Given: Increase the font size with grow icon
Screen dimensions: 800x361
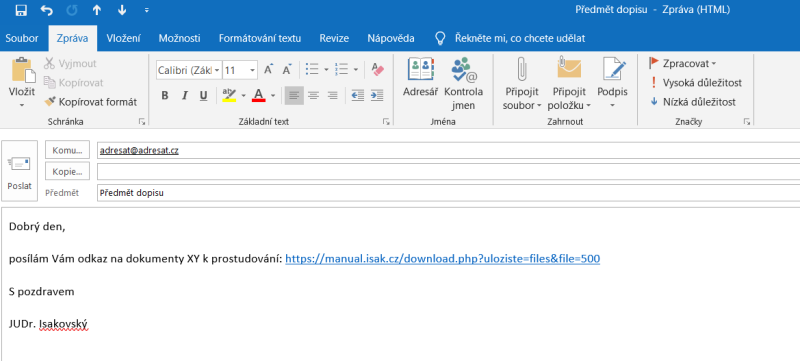Looking at the screenshot, I should pyautogui.click(x=269, y=70).
